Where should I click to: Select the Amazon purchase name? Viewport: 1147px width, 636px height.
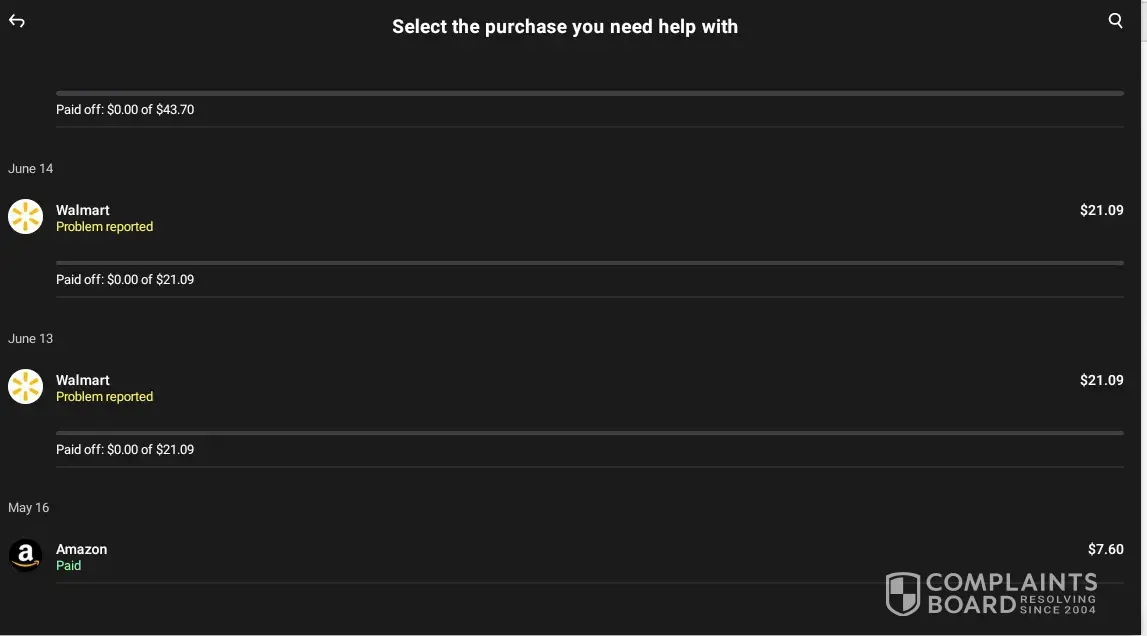pos(81,549)
